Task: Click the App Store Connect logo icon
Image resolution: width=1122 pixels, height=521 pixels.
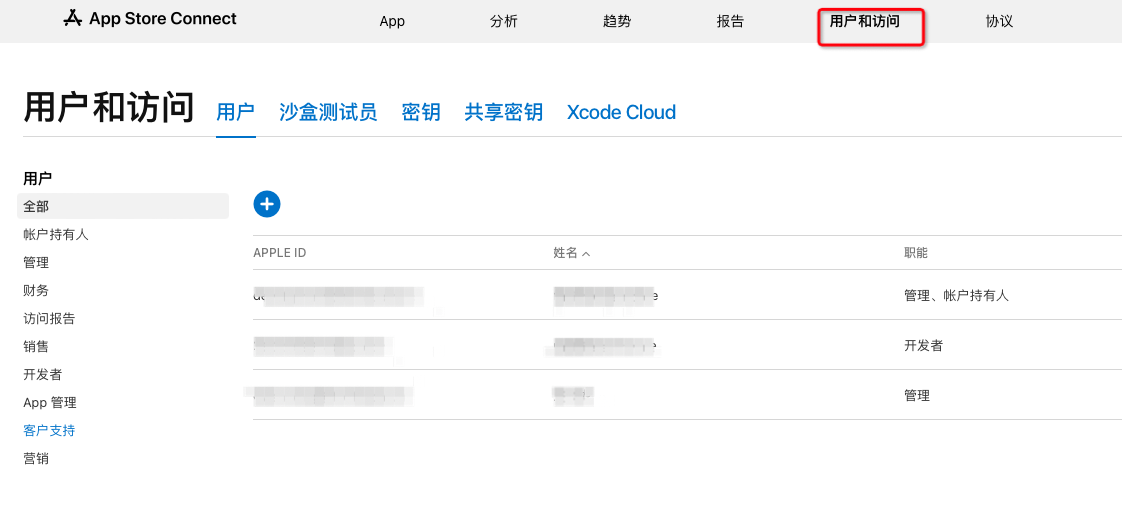Action: tap(72, 19)
